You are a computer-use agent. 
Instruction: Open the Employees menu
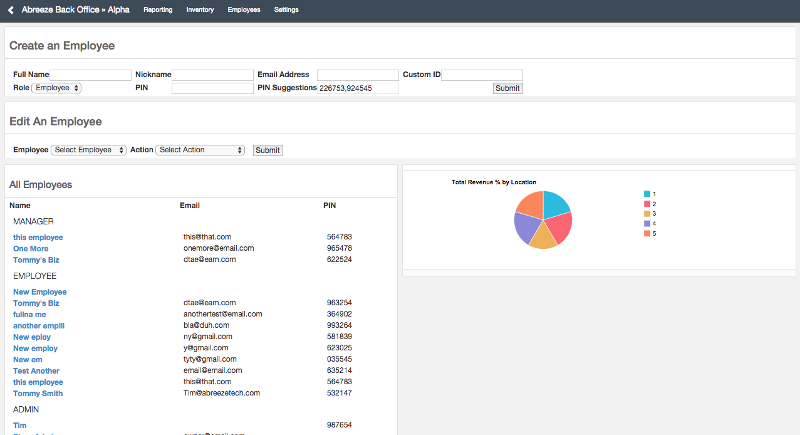tap(244, 10)
